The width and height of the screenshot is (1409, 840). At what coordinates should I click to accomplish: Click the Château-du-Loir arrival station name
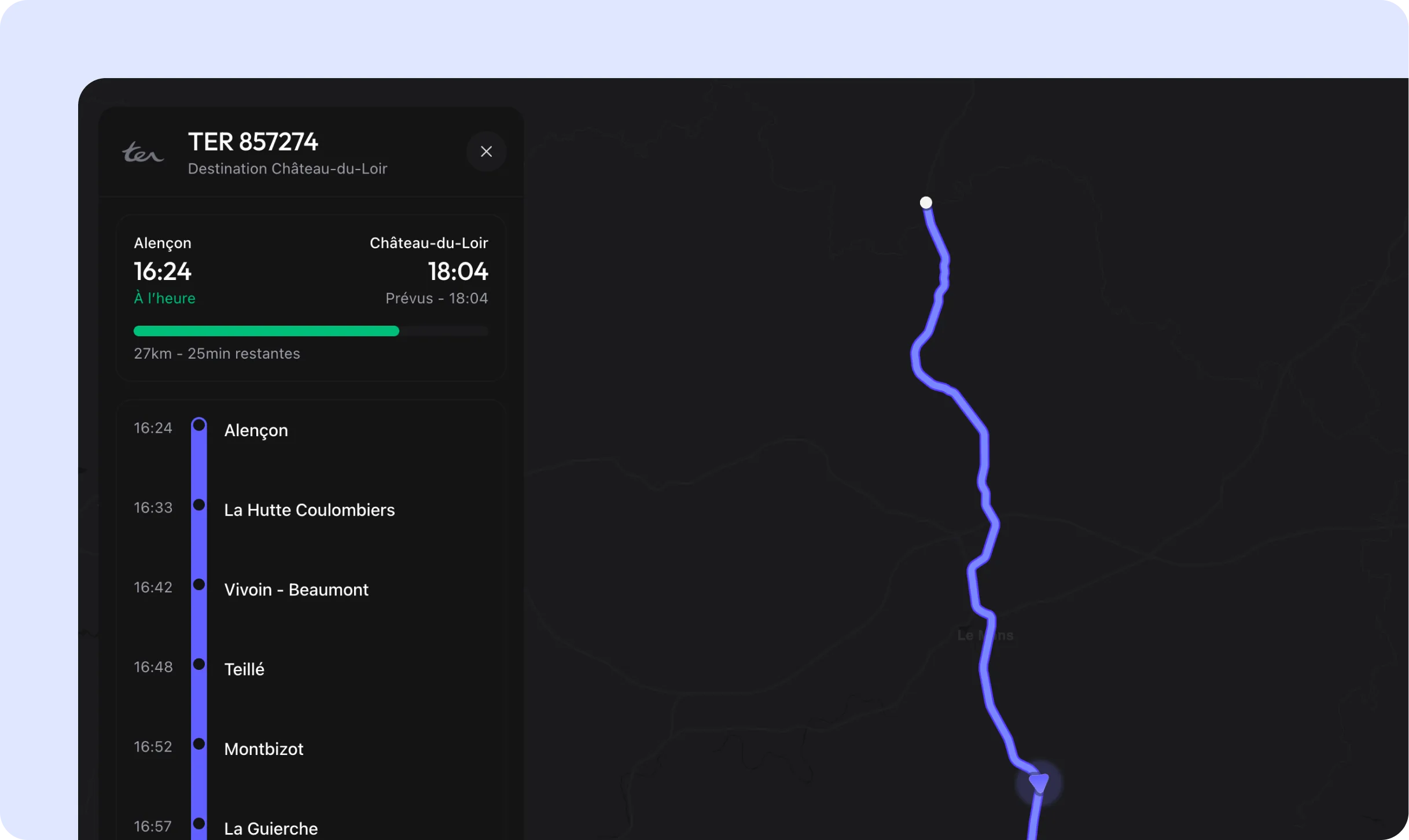429,243
